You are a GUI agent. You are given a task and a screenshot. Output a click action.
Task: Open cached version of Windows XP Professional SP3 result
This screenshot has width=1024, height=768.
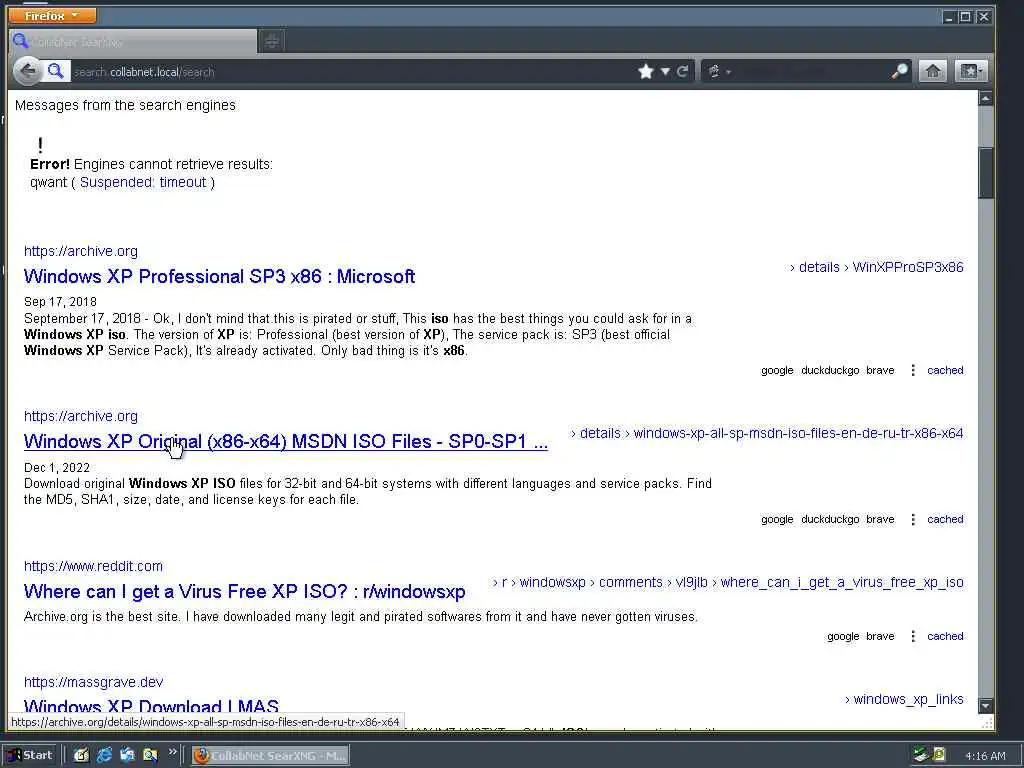pos(945,370)
